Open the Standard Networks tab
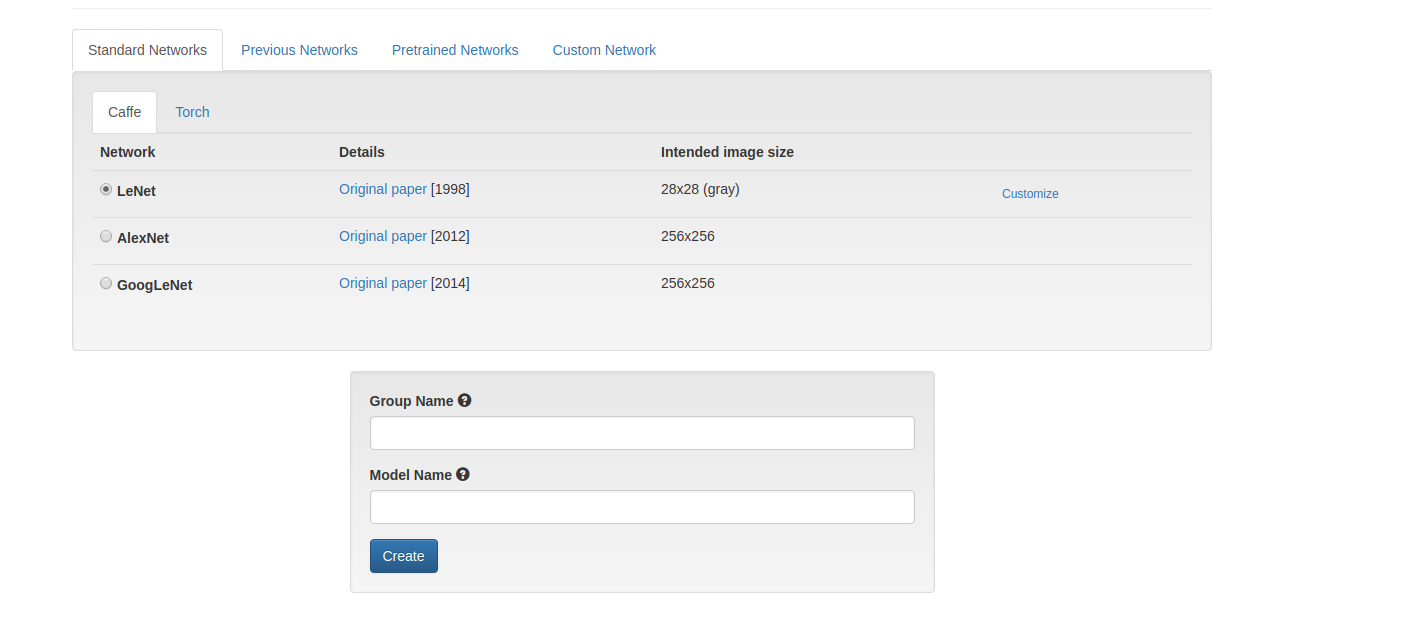 [147, 49]
